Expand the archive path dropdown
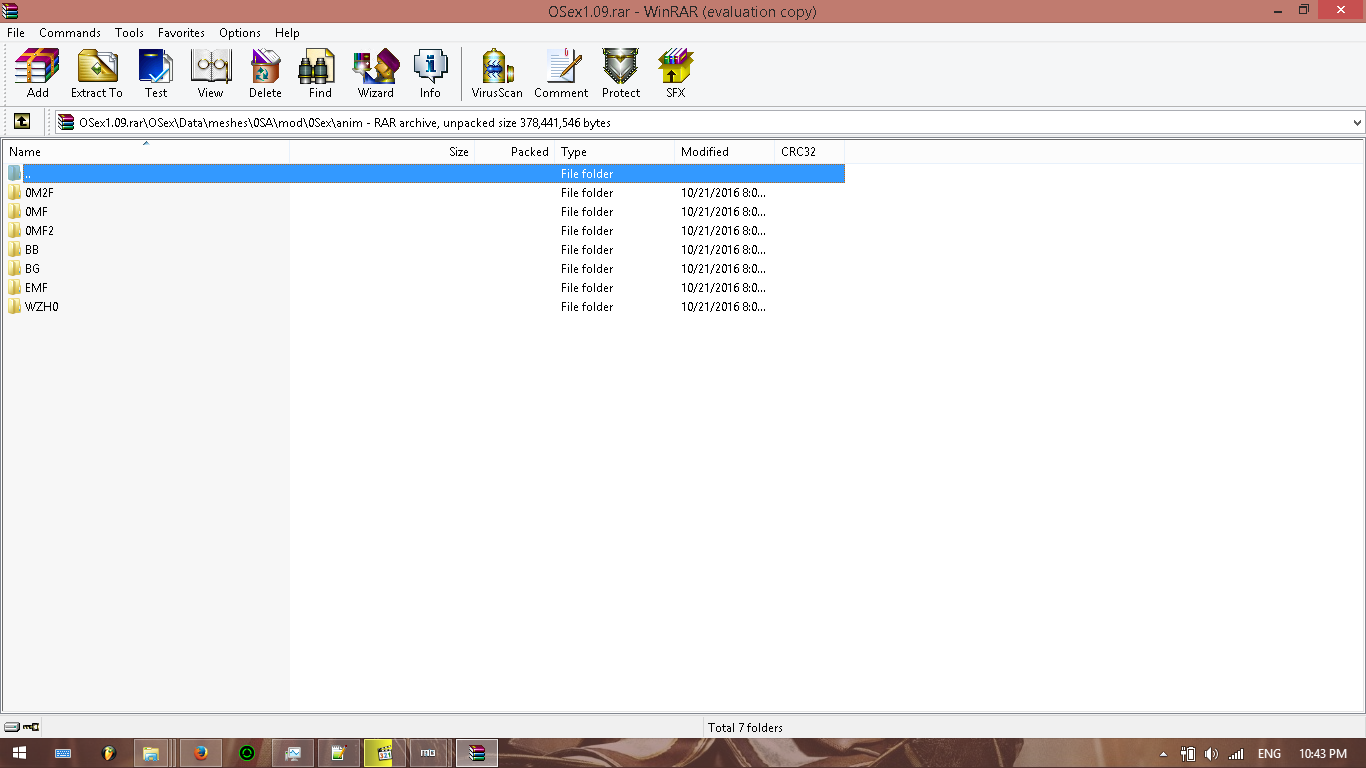The image size is (1366, 768). [x=1357, y=123]
